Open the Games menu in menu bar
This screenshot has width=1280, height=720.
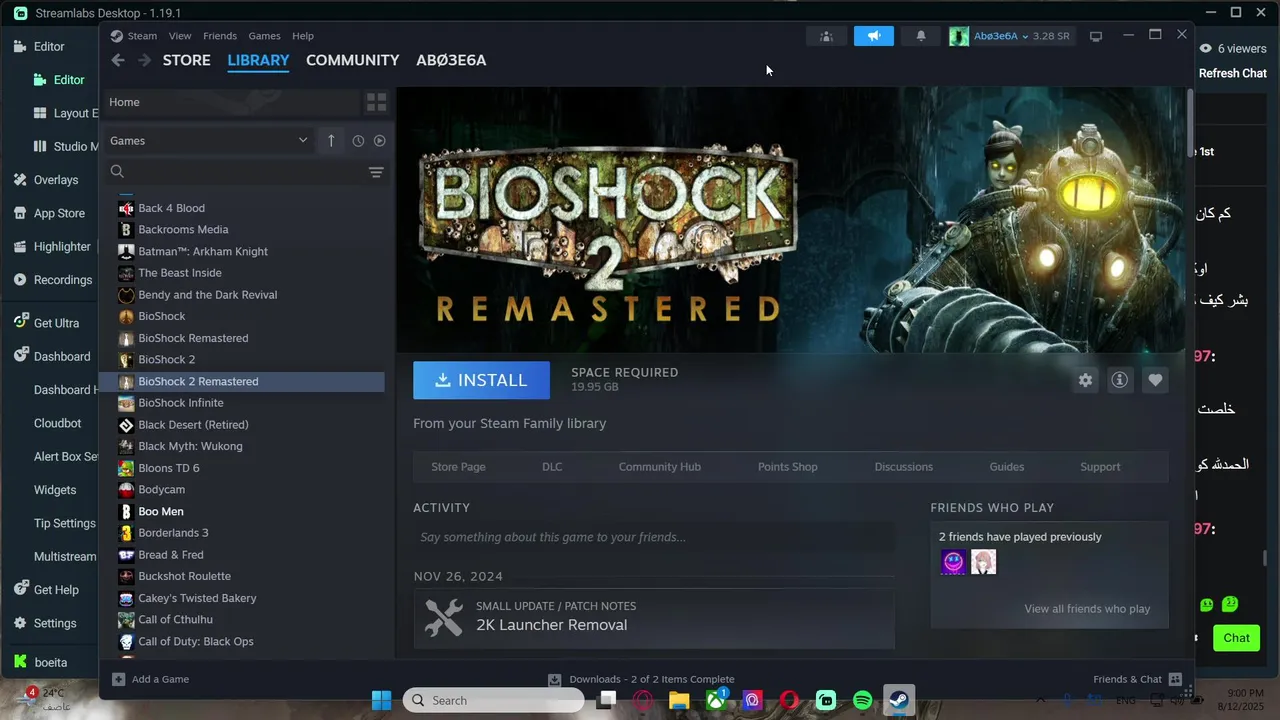[264, 36]
